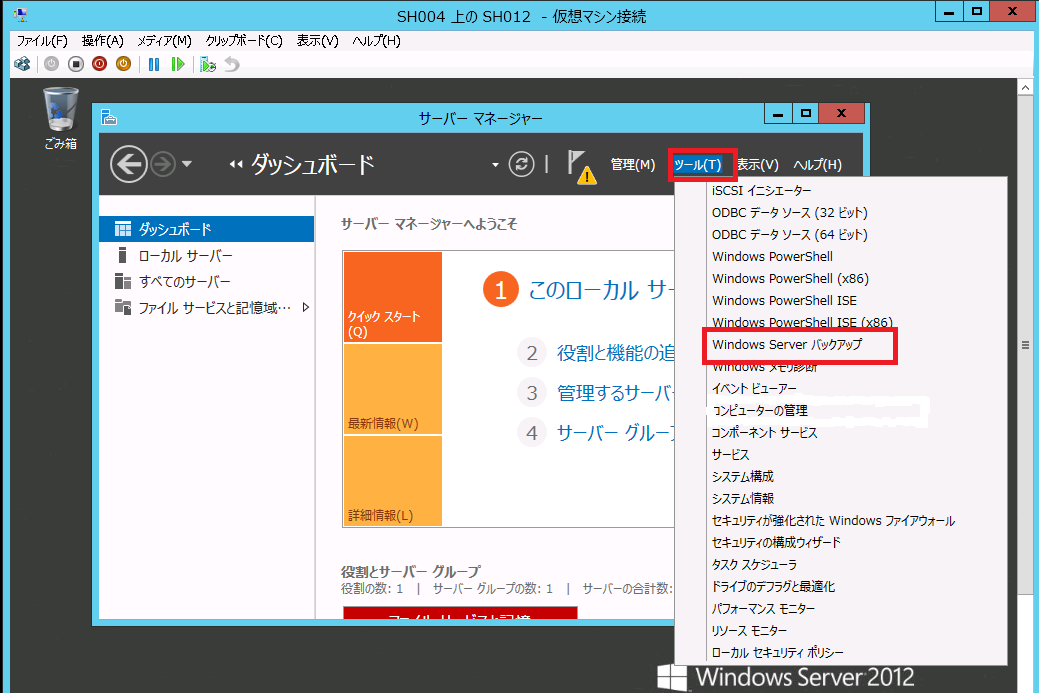
Task: Open navigation history dropdown arrow
Action: 187,164
